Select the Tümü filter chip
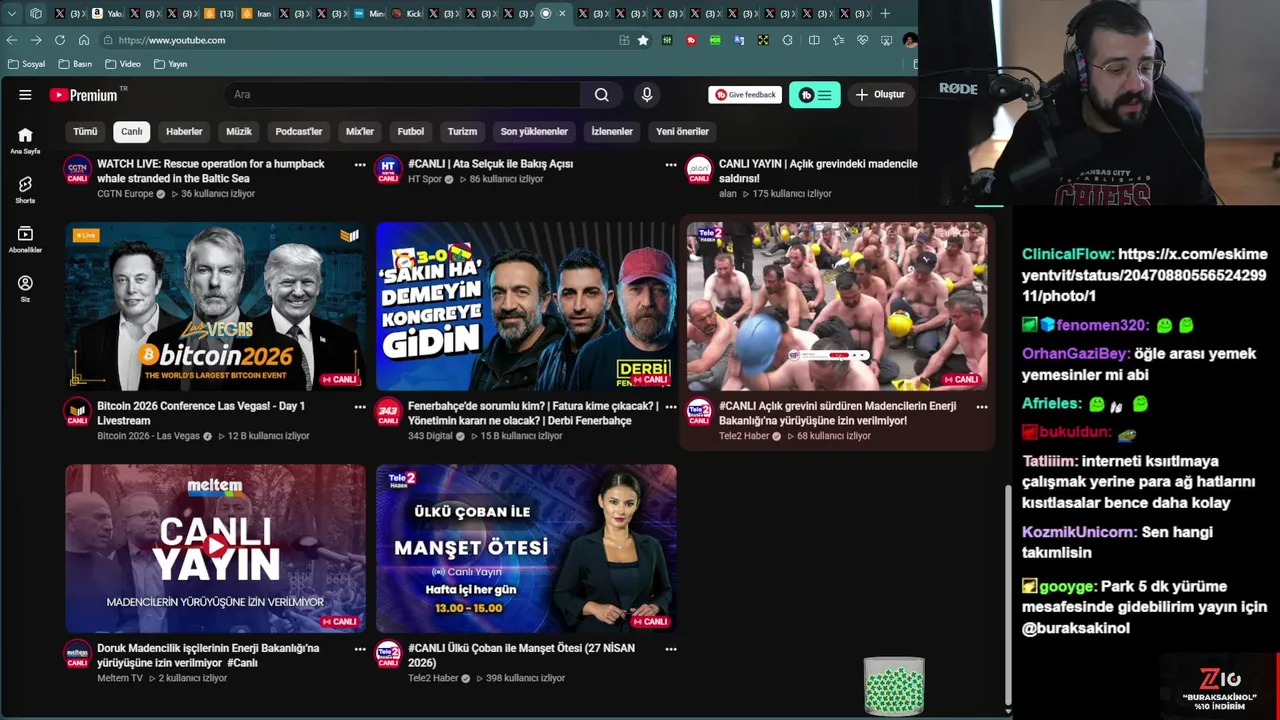This screenshot has height=720, width=1280. pos(85,132)
